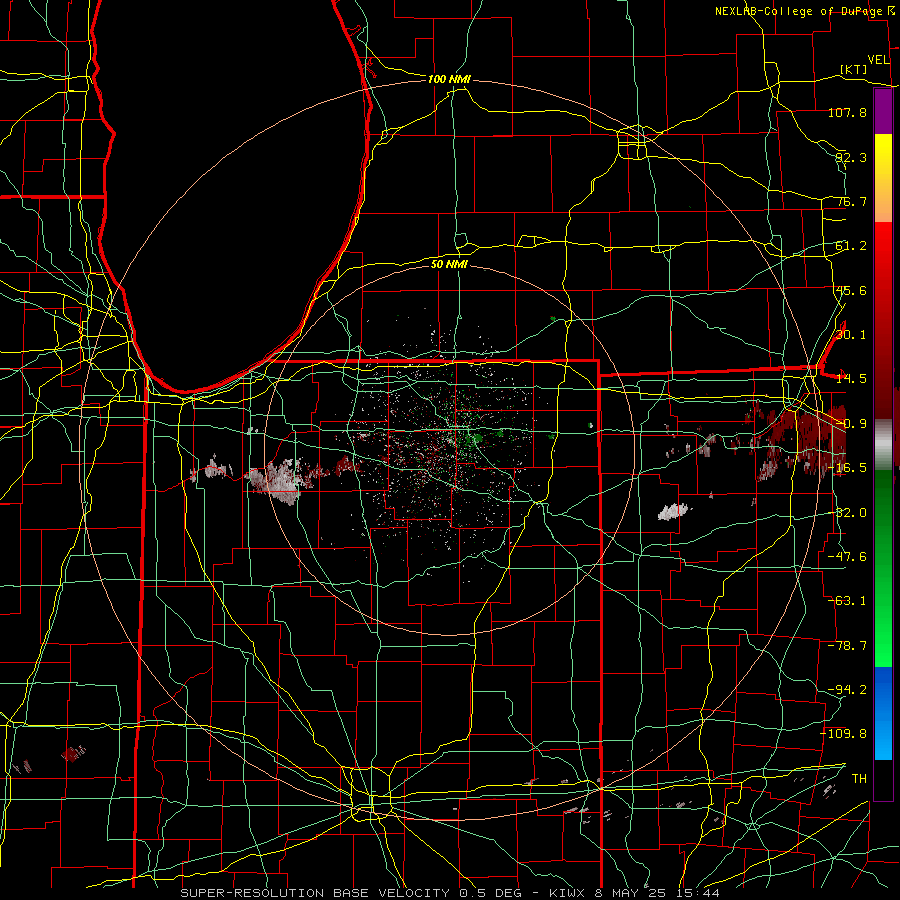Click the -47.6 legend value
The image size is (900, 900).
tap(847, 557)
